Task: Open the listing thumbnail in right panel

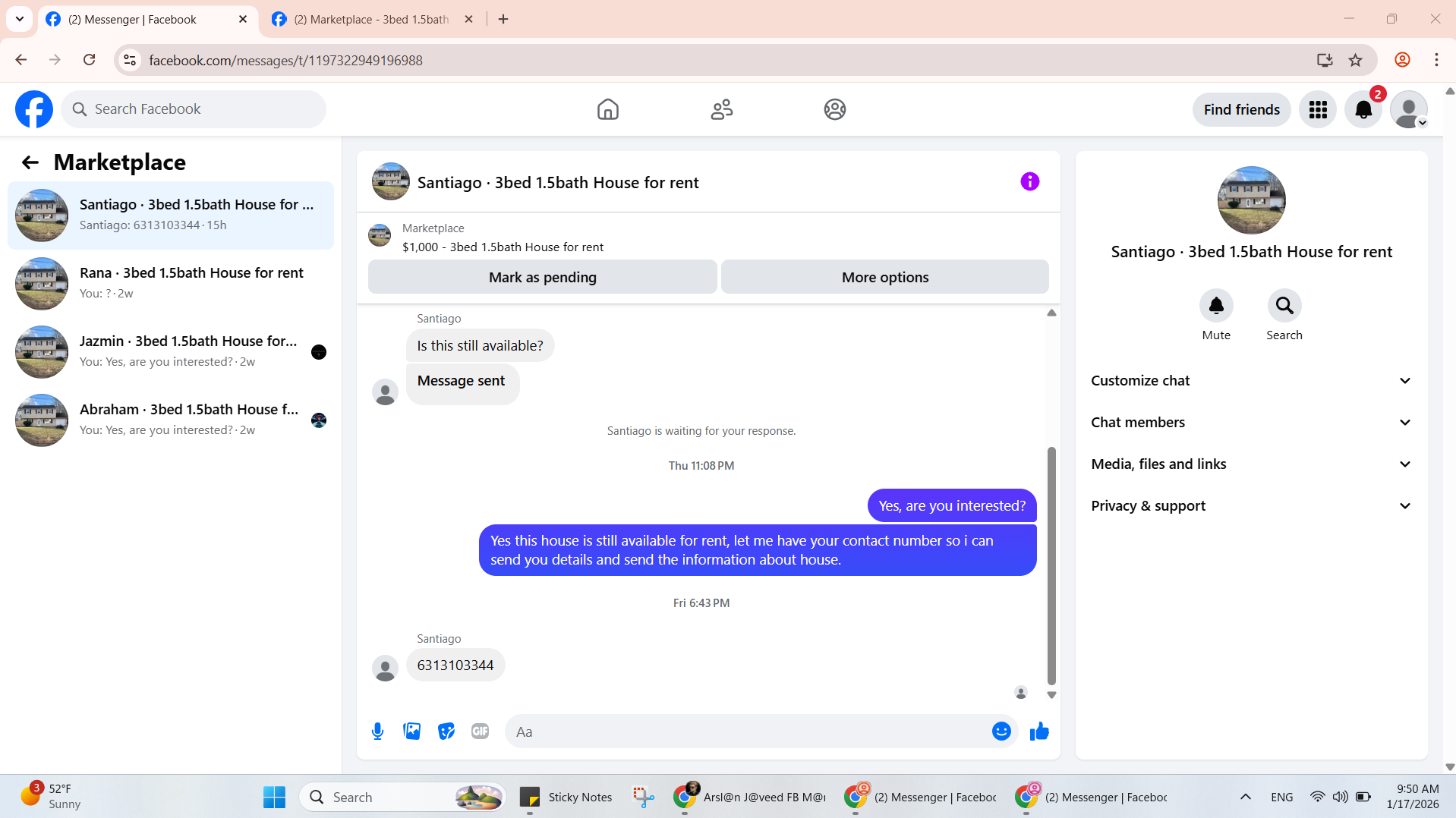Action: tap(1251, 200)
